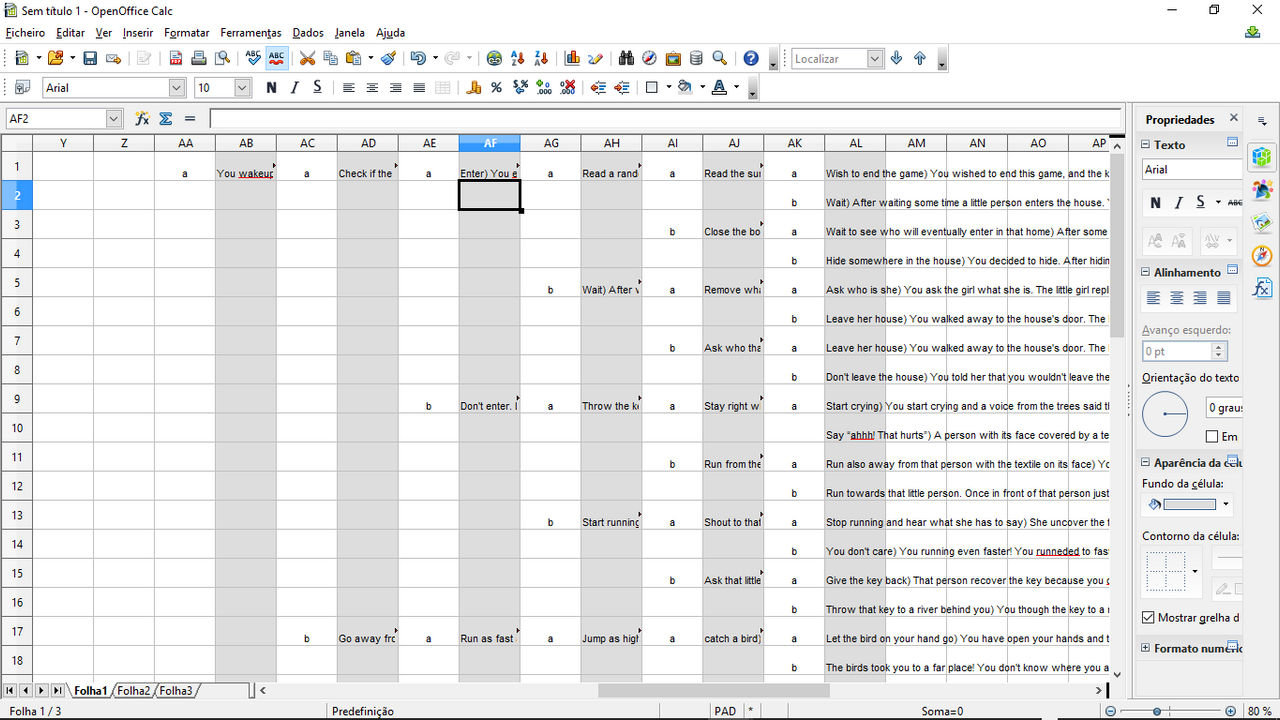Toggle center alignment in formatting toolbar

click(x=372, y=88)
